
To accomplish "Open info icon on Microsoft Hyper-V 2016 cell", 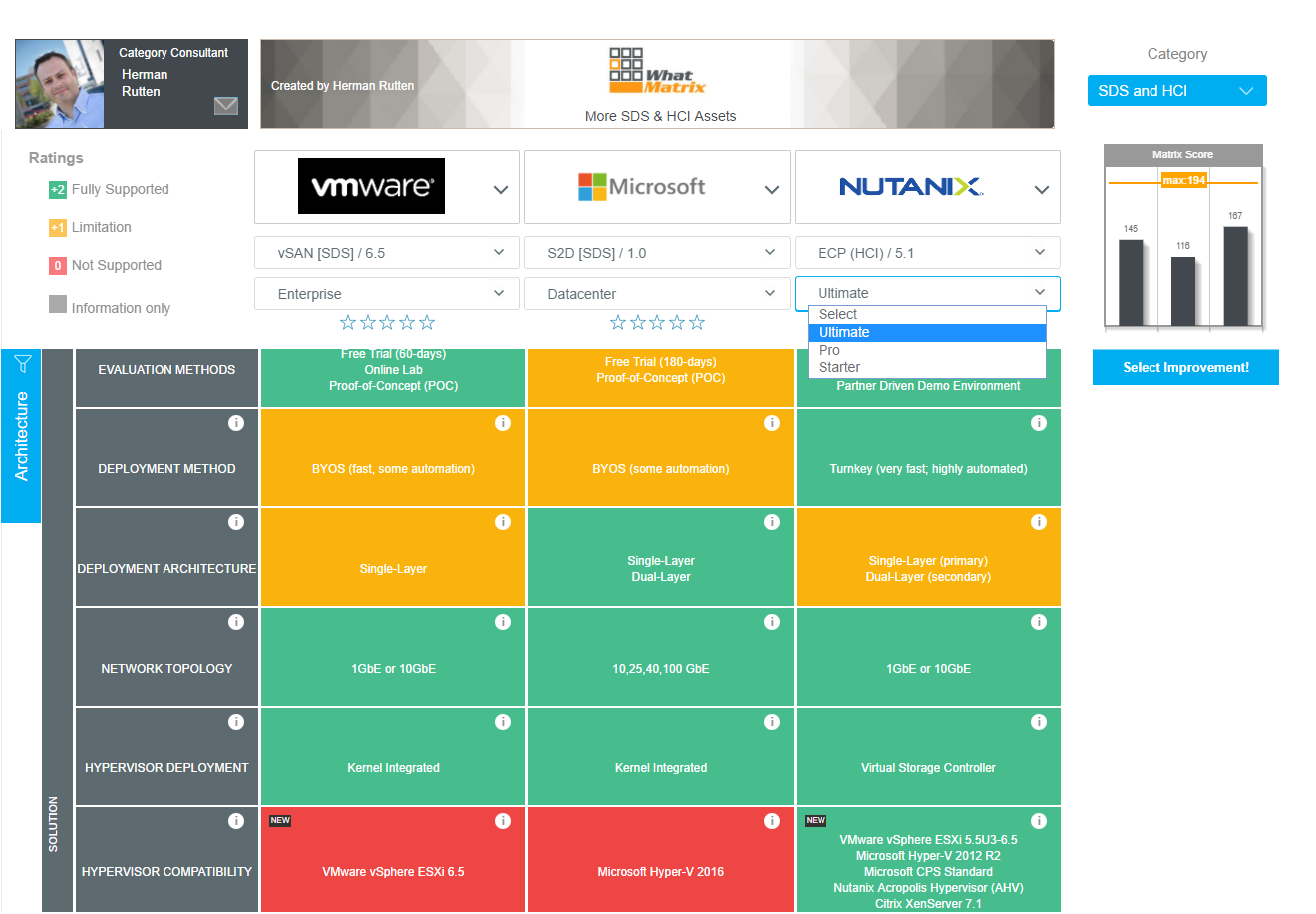I will coord(772,821).
